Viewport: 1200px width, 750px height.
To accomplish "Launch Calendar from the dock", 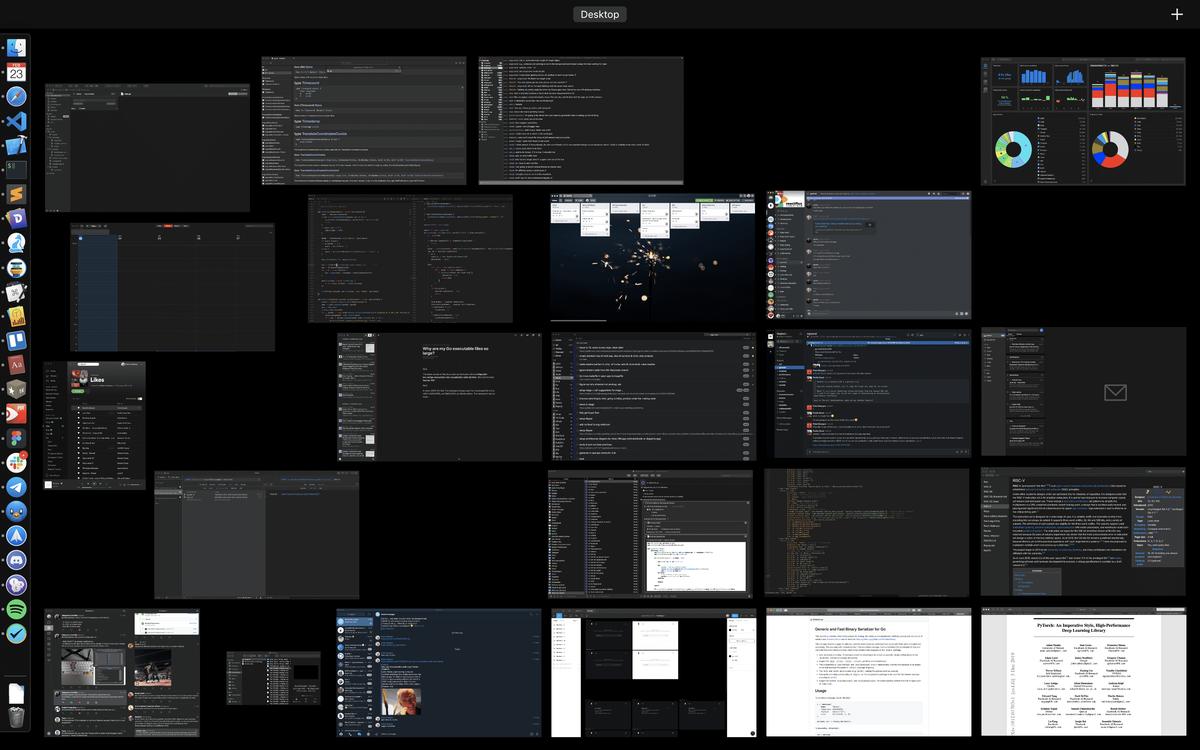I will [x=16, y=72].
